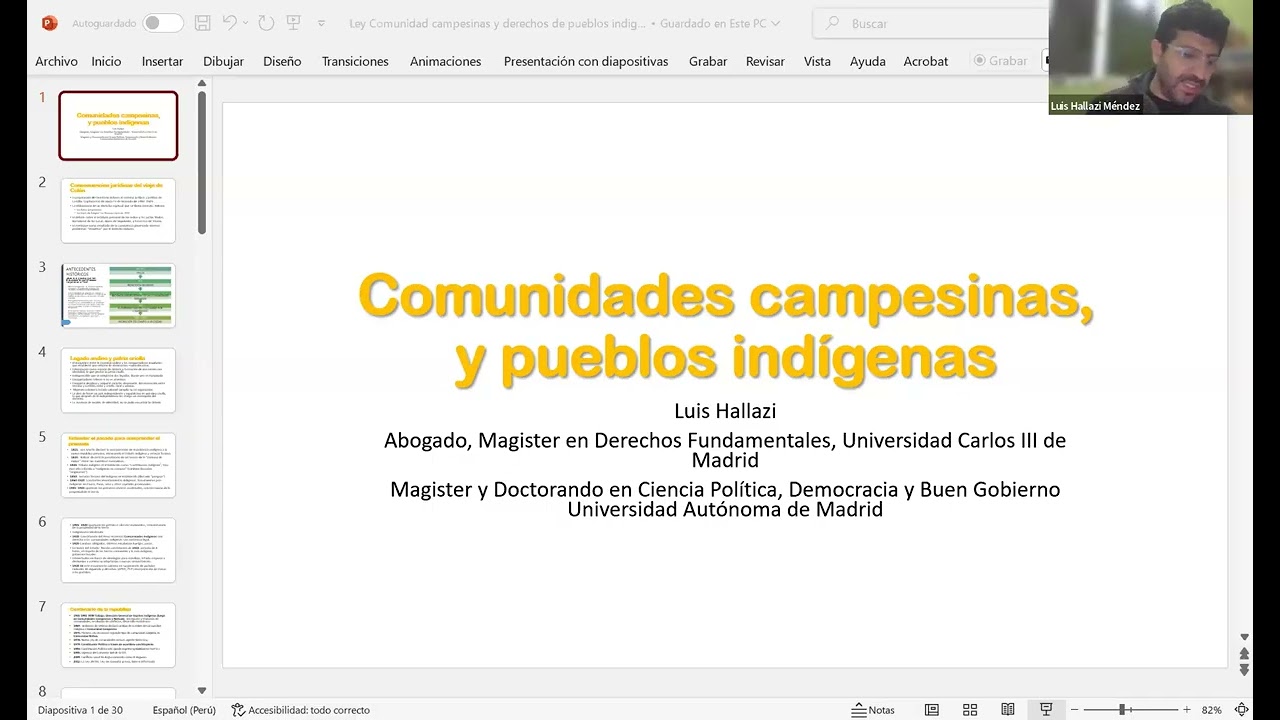Open the file save location dropdown in title
The width and height of the screenshot is (1280, 720).
point(776,23)
